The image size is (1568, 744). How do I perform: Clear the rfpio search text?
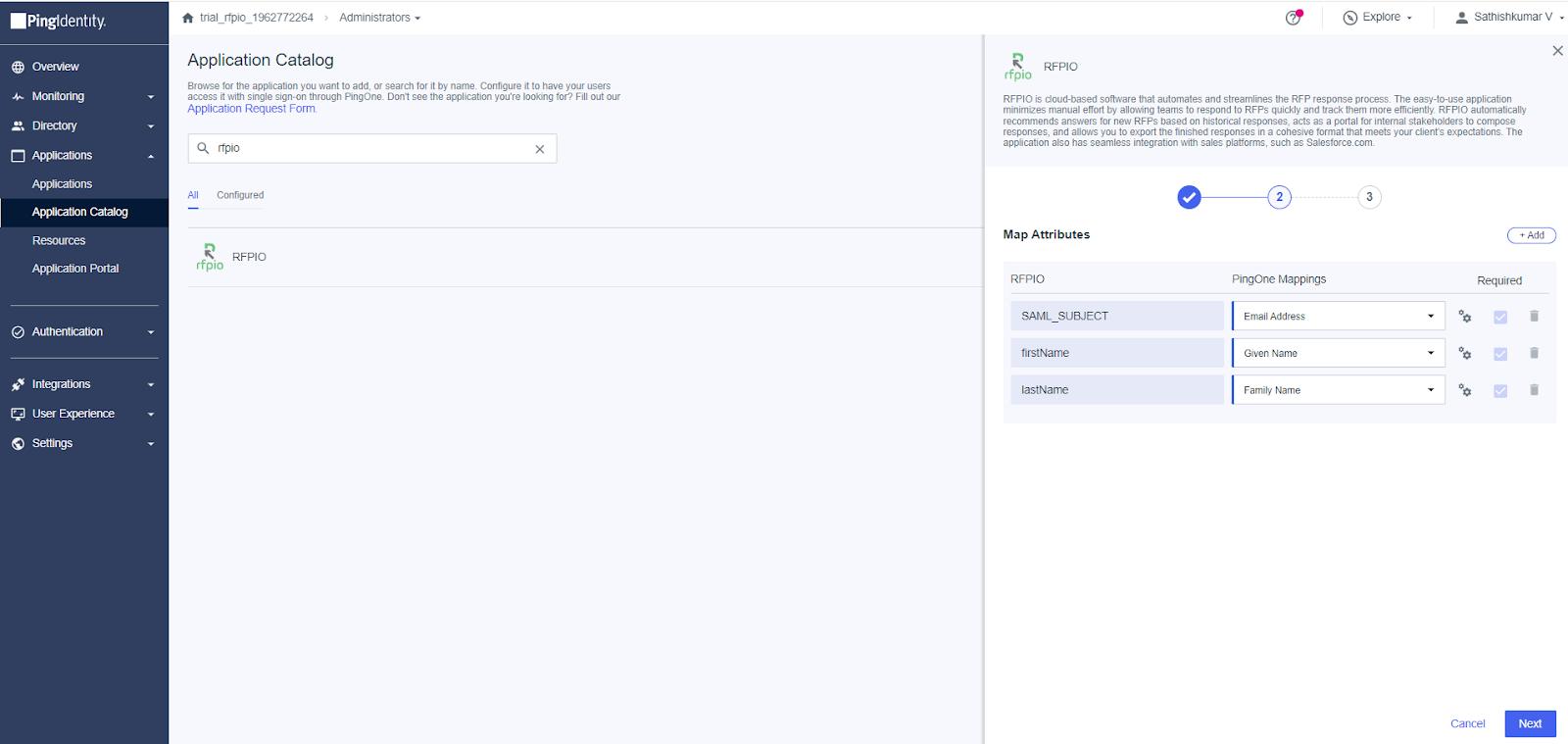point(539,149)
